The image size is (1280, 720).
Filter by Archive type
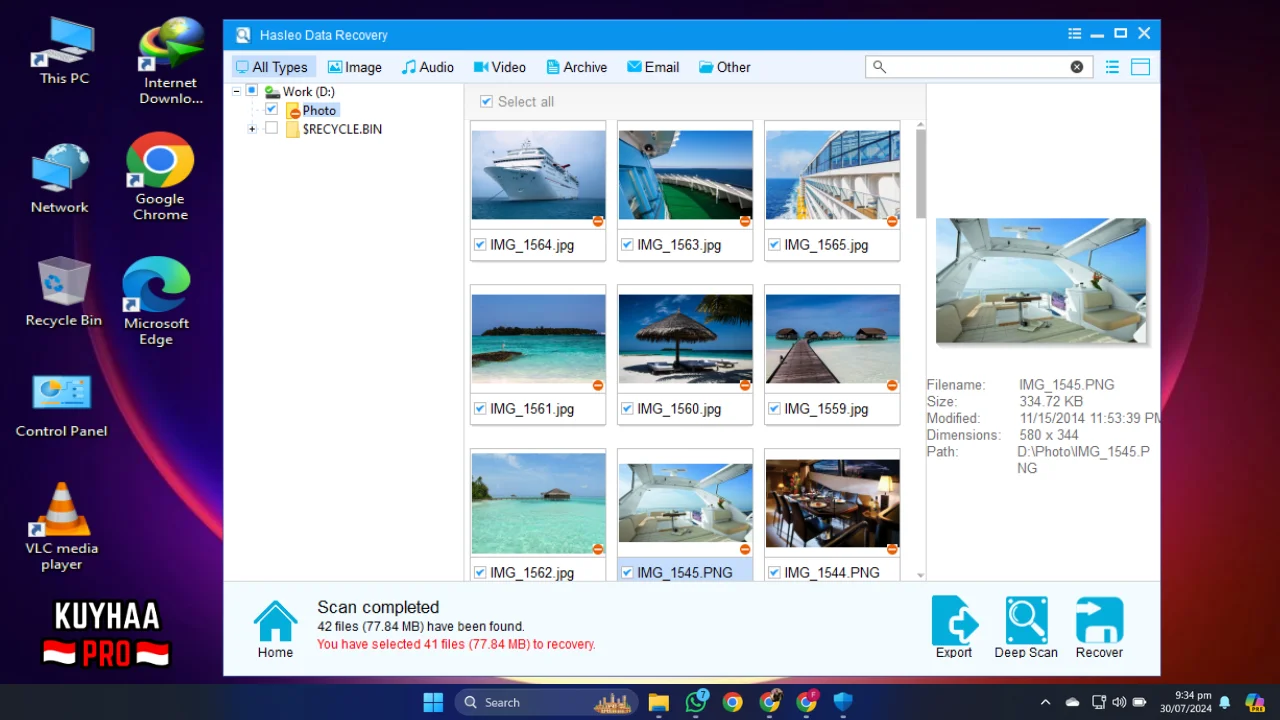tap(577, 67)
